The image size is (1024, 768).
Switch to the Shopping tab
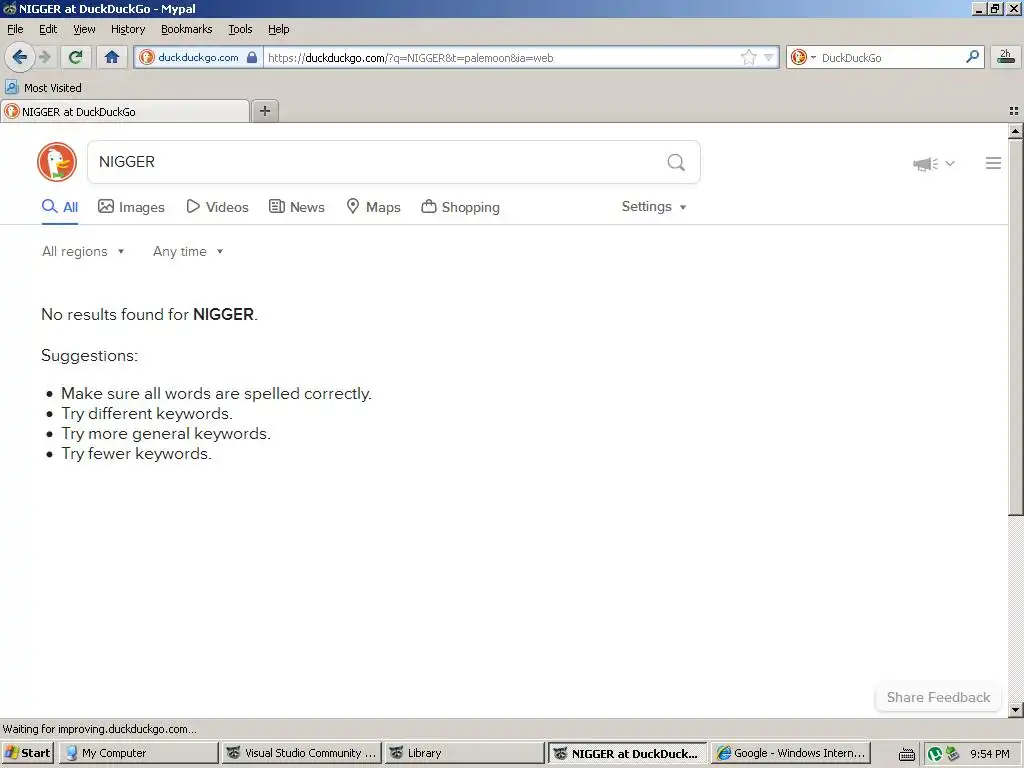(460, 207)
